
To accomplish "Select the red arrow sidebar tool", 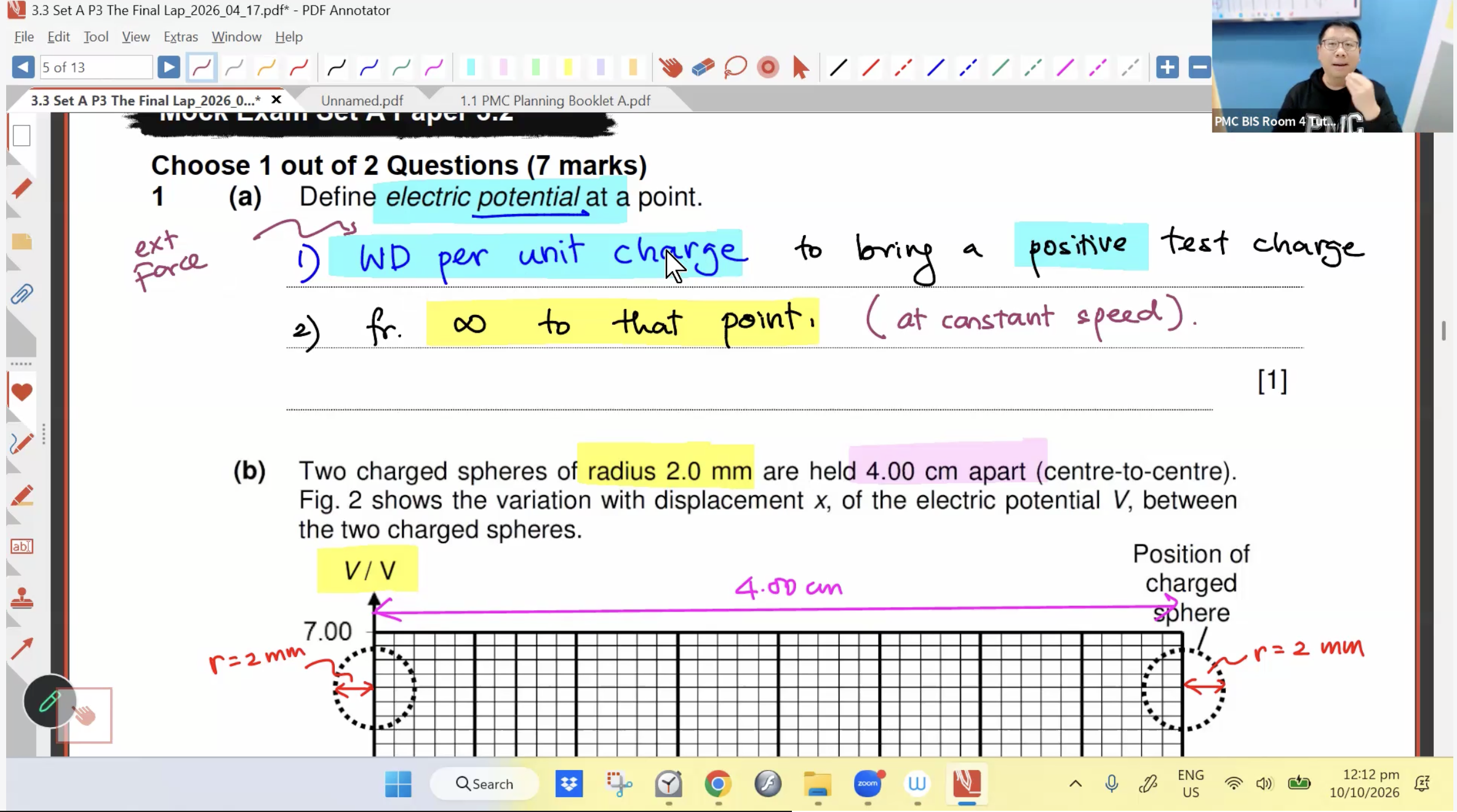I will pyautogui.click(x=22, y=649).
